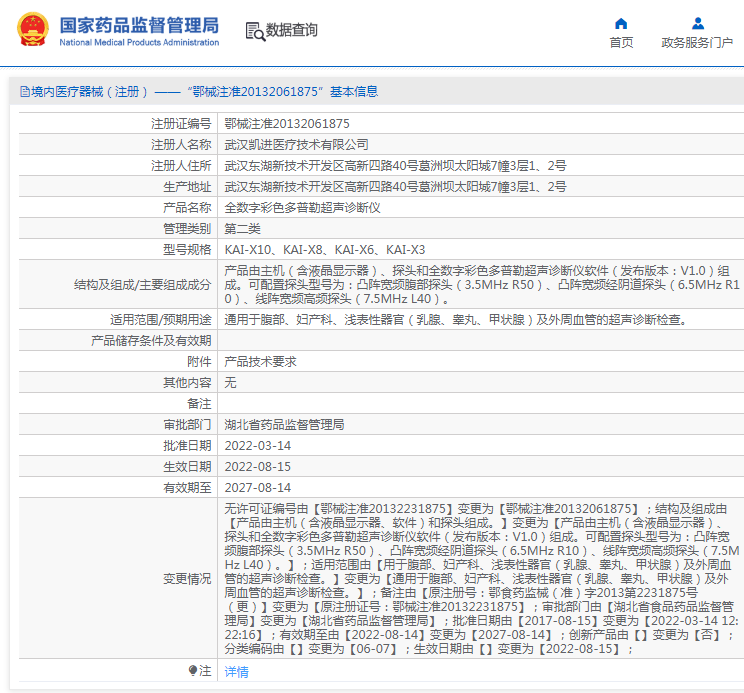This screenshot has width=744, height=693.
Task: Click 注册人住所 row label
Action: click(x=181, y=166)
